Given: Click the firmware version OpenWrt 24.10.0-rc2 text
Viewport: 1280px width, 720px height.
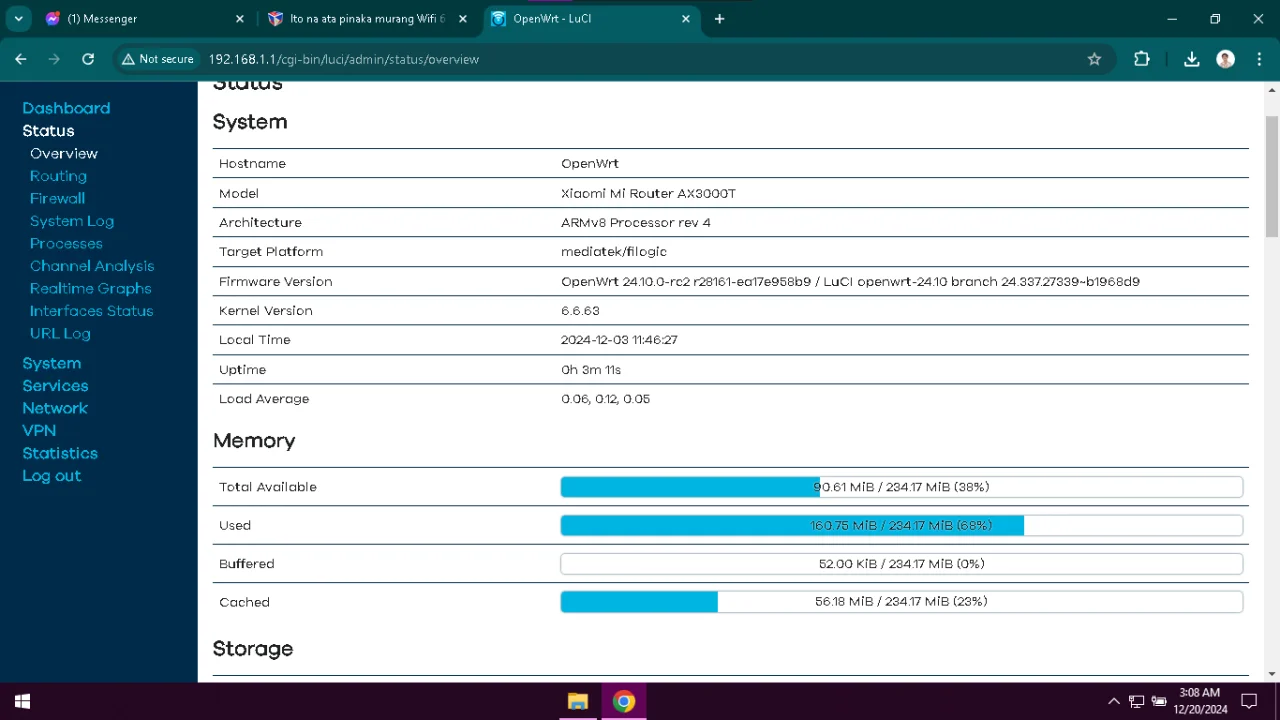Looking at the screenshot, I should coord(850,281).
